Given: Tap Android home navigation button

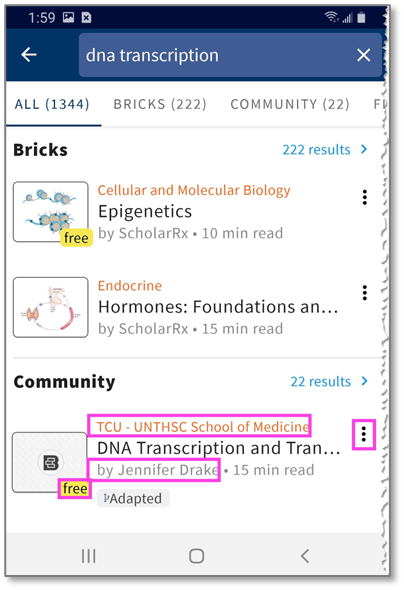Looking at the screenshot, I should coord(196,556).
